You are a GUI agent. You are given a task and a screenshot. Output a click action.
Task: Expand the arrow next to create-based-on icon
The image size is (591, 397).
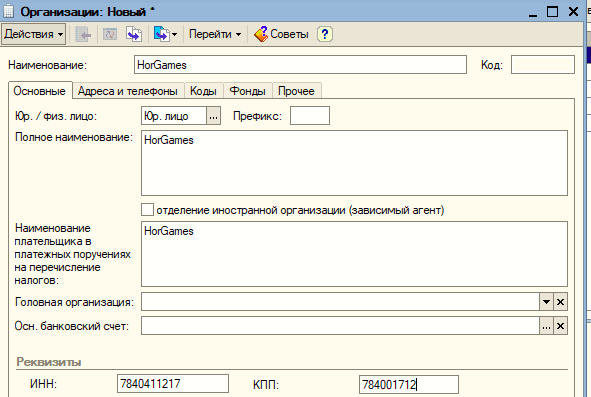pos(175,35)
